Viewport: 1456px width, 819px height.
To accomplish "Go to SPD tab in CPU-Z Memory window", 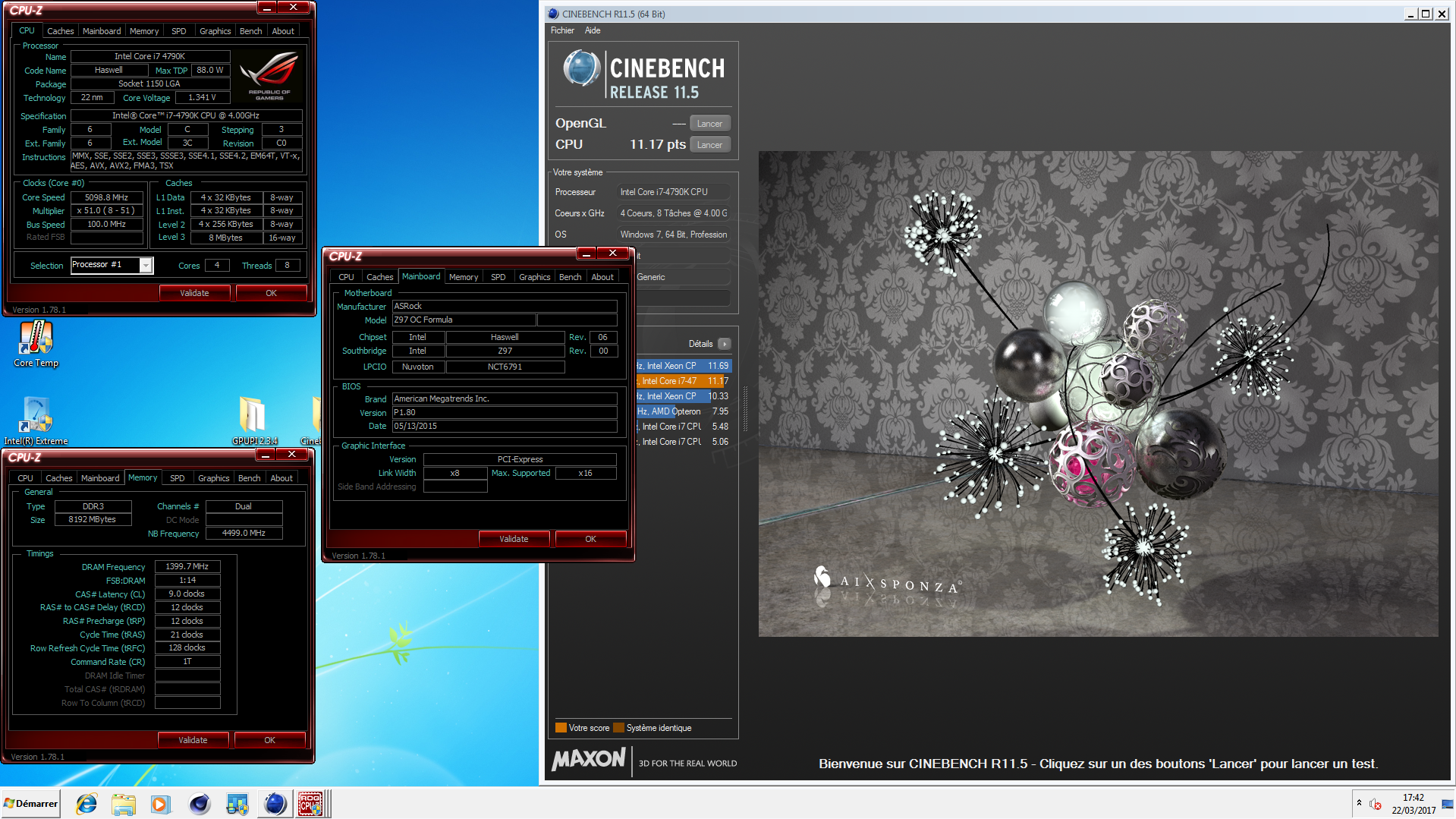I will [x=178, y=478].
